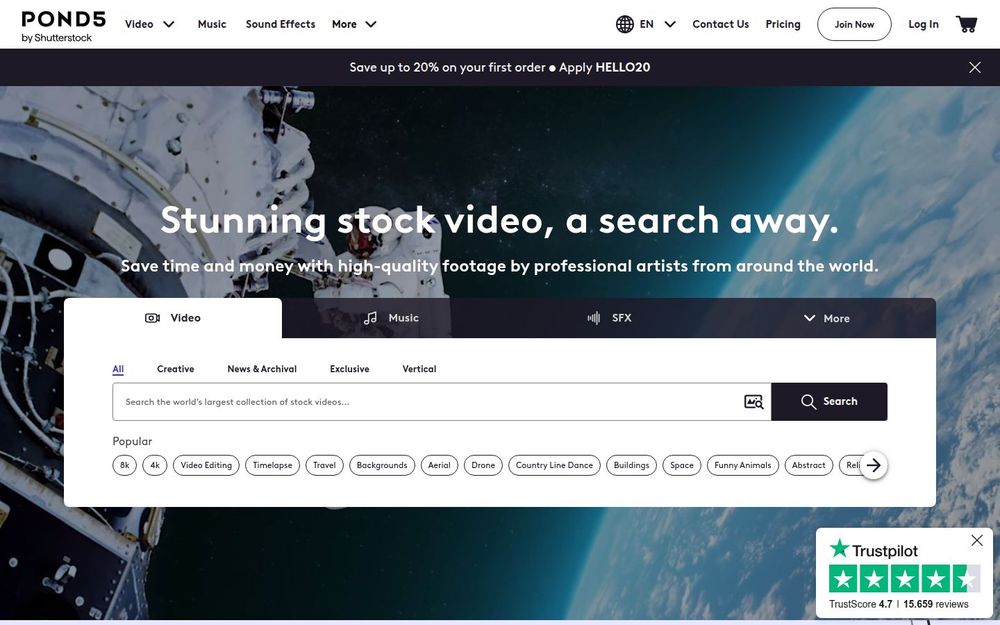
Task: Close the promo banner with the X
Action: 974,68
